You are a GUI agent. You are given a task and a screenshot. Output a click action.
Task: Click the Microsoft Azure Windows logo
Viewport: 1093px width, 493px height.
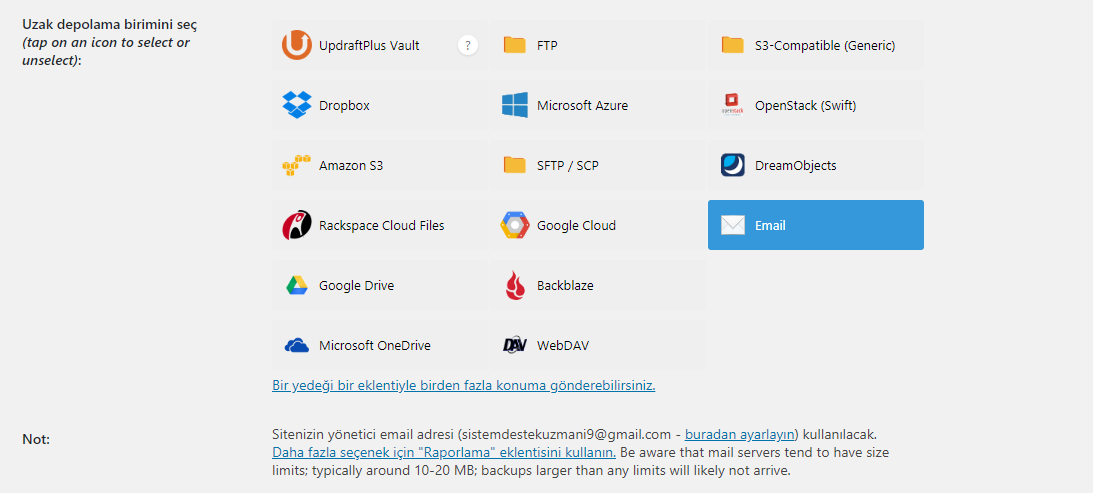[514, 105]
